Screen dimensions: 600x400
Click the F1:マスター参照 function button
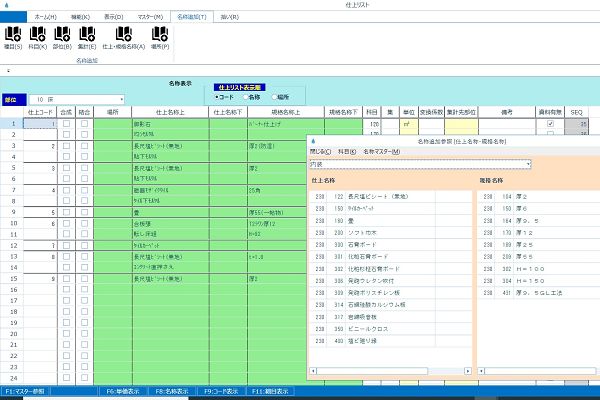25,391
